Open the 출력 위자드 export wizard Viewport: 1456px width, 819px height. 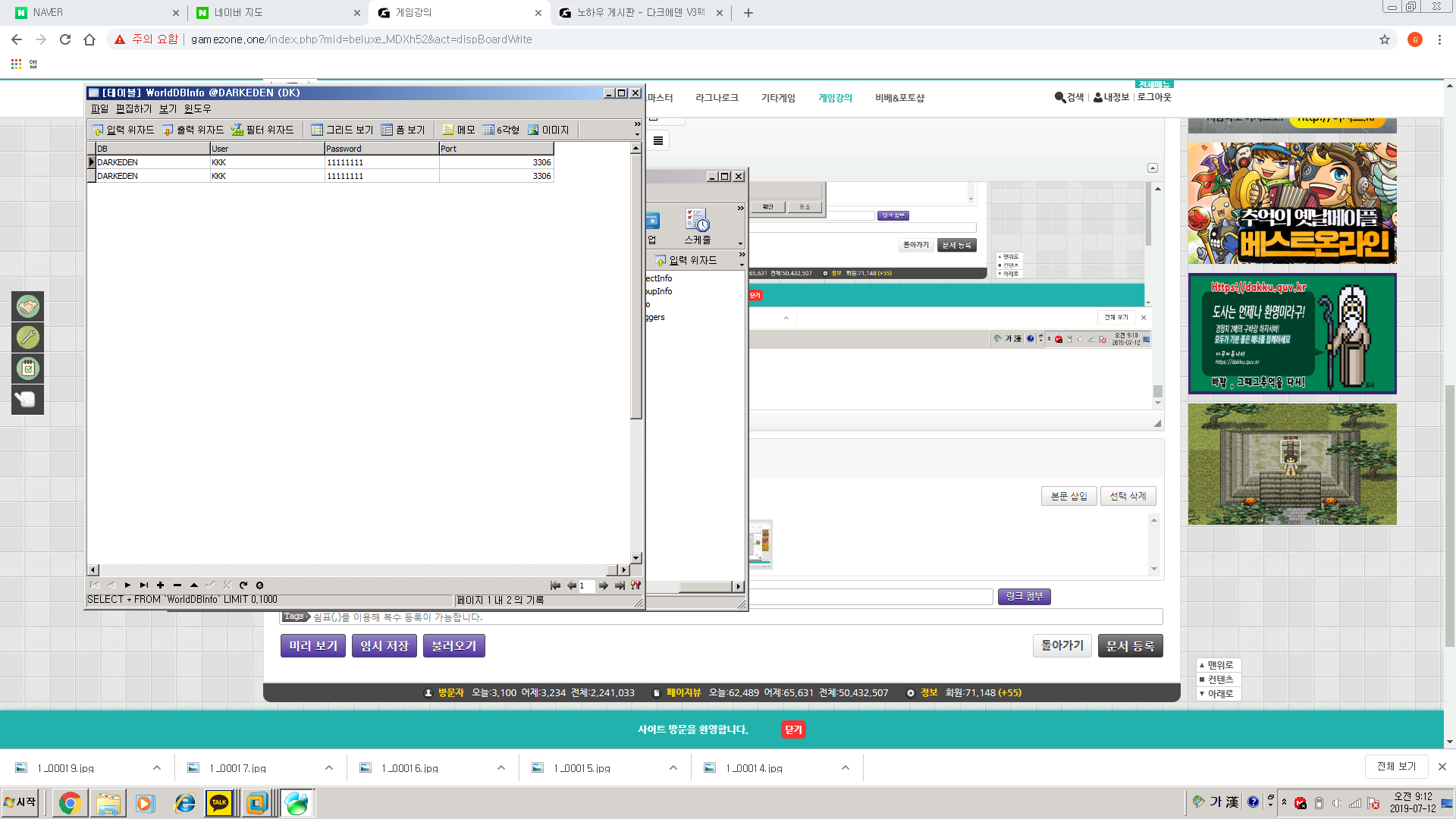pyautogui.click(x=193, y=130)
